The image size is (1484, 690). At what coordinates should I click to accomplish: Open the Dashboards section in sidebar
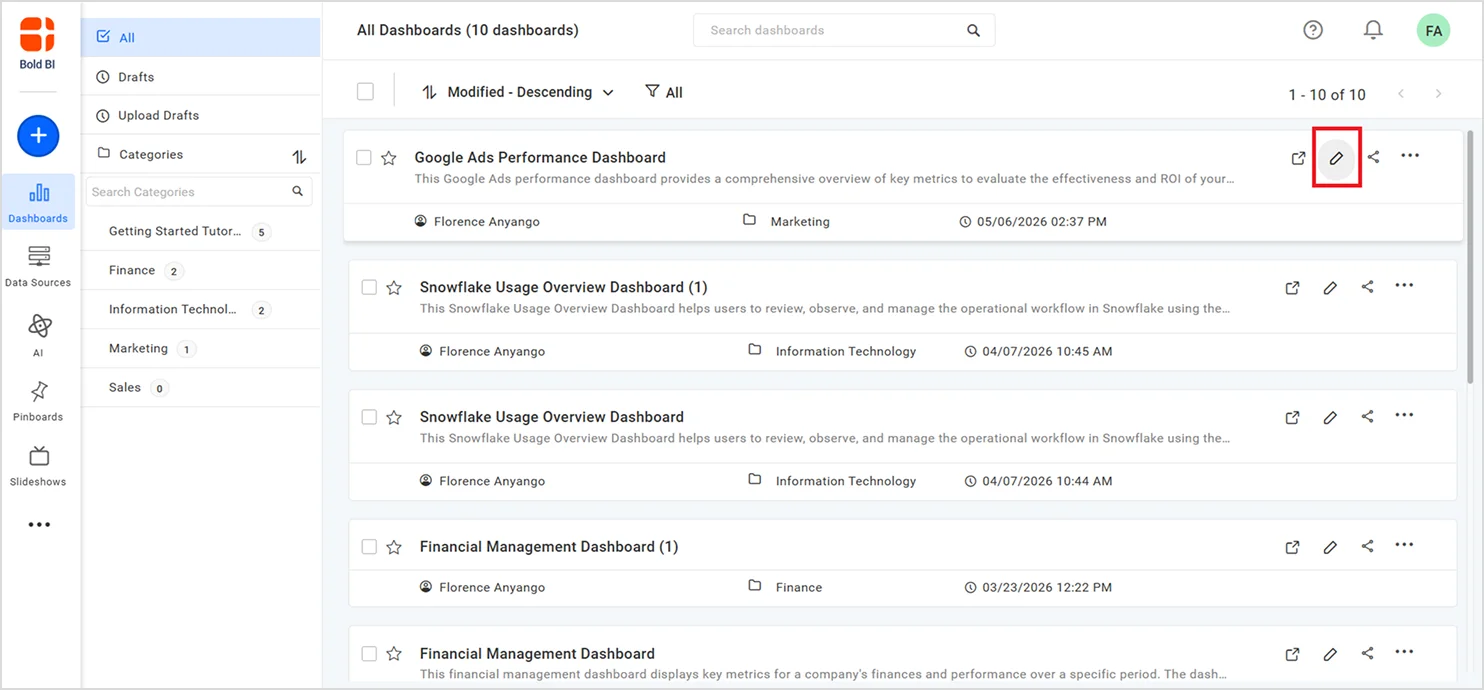[x=38, y=202]
